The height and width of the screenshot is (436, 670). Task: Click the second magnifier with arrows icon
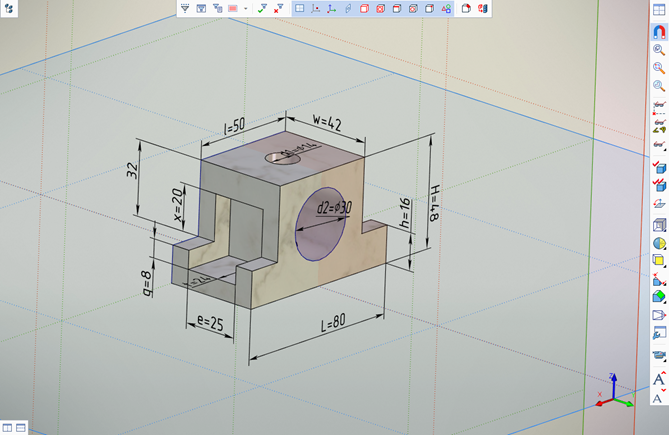tap(659, 68)
